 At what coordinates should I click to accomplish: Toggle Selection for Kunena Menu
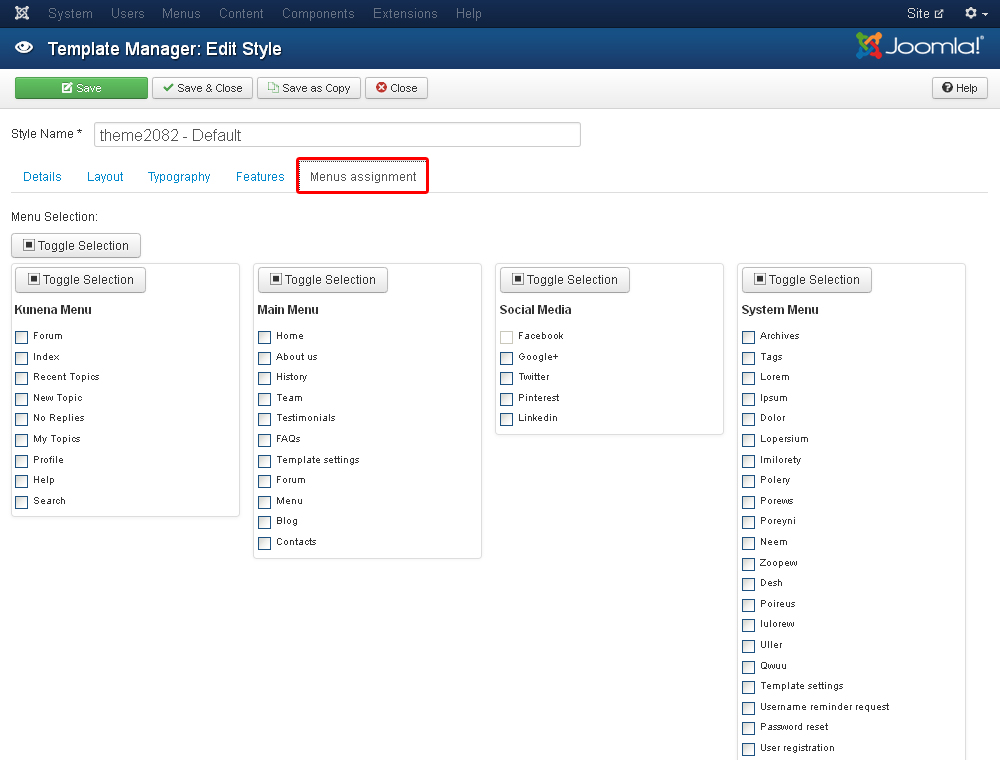81,280
